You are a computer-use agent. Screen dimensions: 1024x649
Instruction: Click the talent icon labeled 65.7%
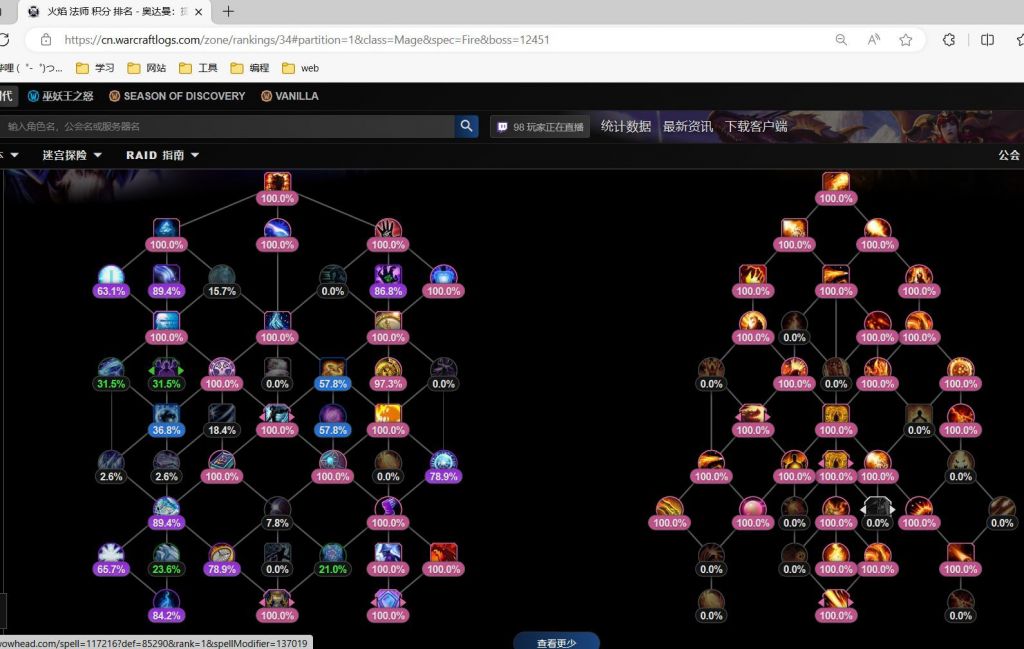pyautogui.click(x=110, y=554)
